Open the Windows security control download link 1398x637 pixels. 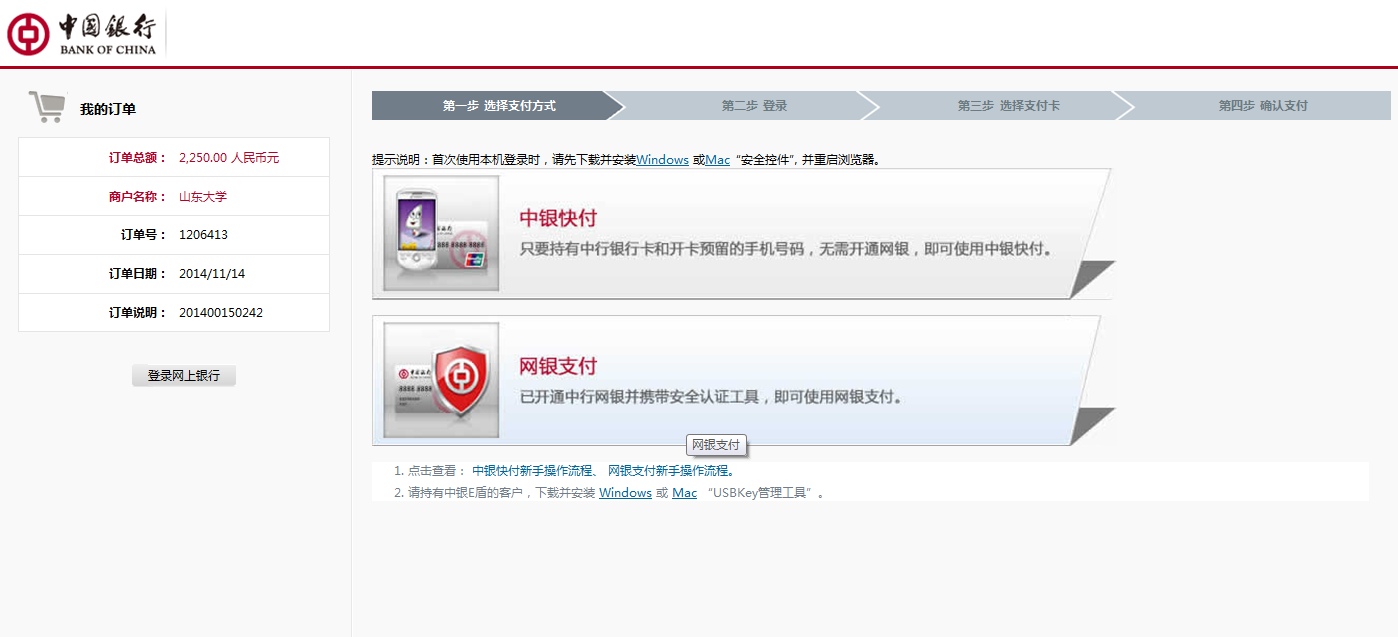click(662, 160)
